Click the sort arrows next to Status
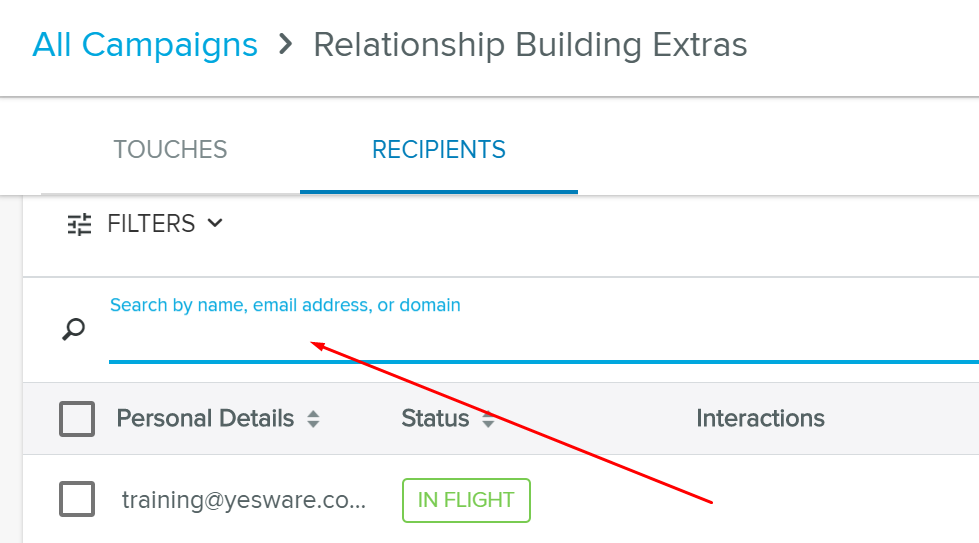Image resolution: width=979 pixels, height=543 pixels. 488,419
